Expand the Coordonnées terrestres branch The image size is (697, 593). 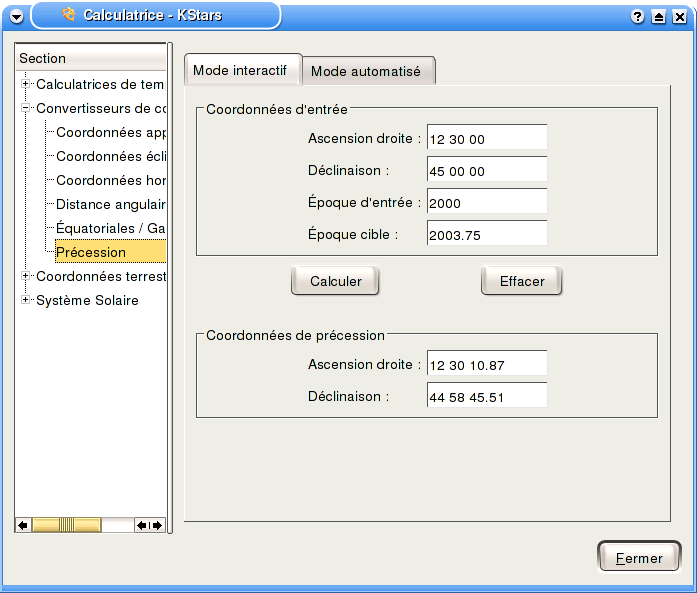point(27,276)
